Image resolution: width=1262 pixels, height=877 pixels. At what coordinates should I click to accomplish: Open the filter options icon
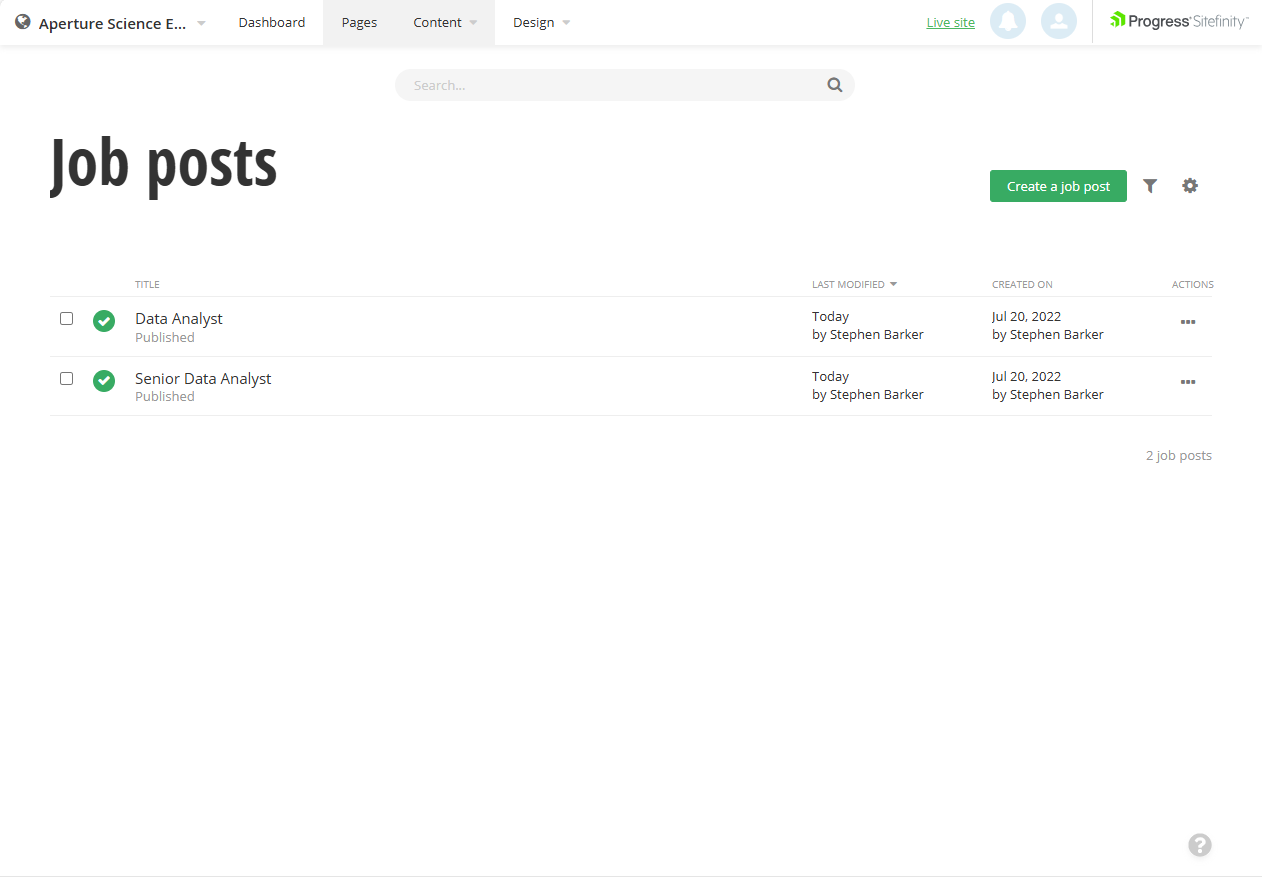click(1149, 186)
